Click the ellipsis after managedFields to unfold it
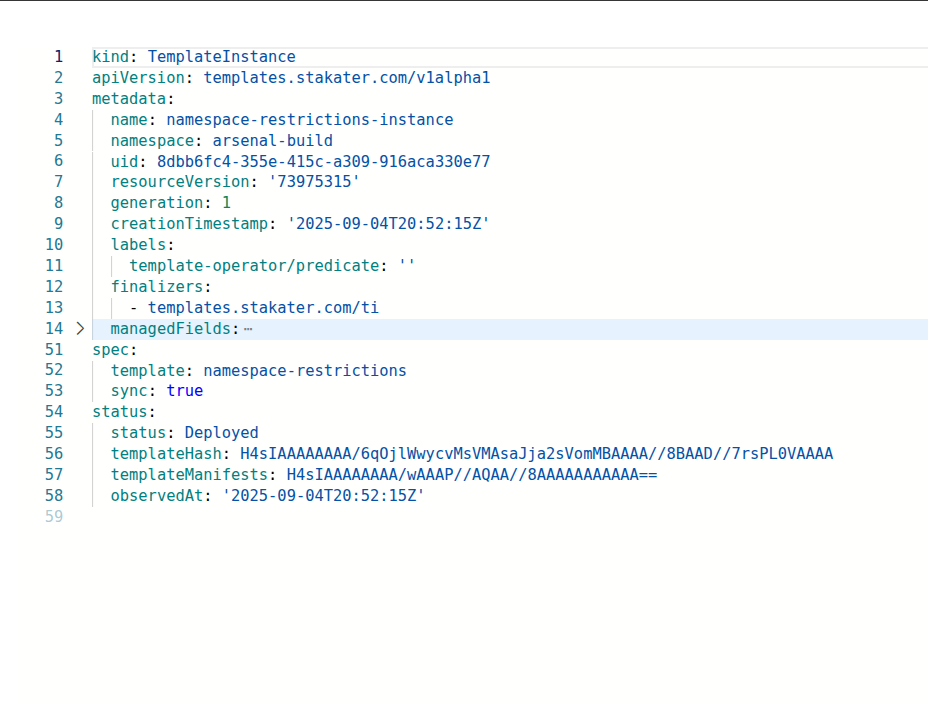Viewport: 928px width, 703px height. 248,328
